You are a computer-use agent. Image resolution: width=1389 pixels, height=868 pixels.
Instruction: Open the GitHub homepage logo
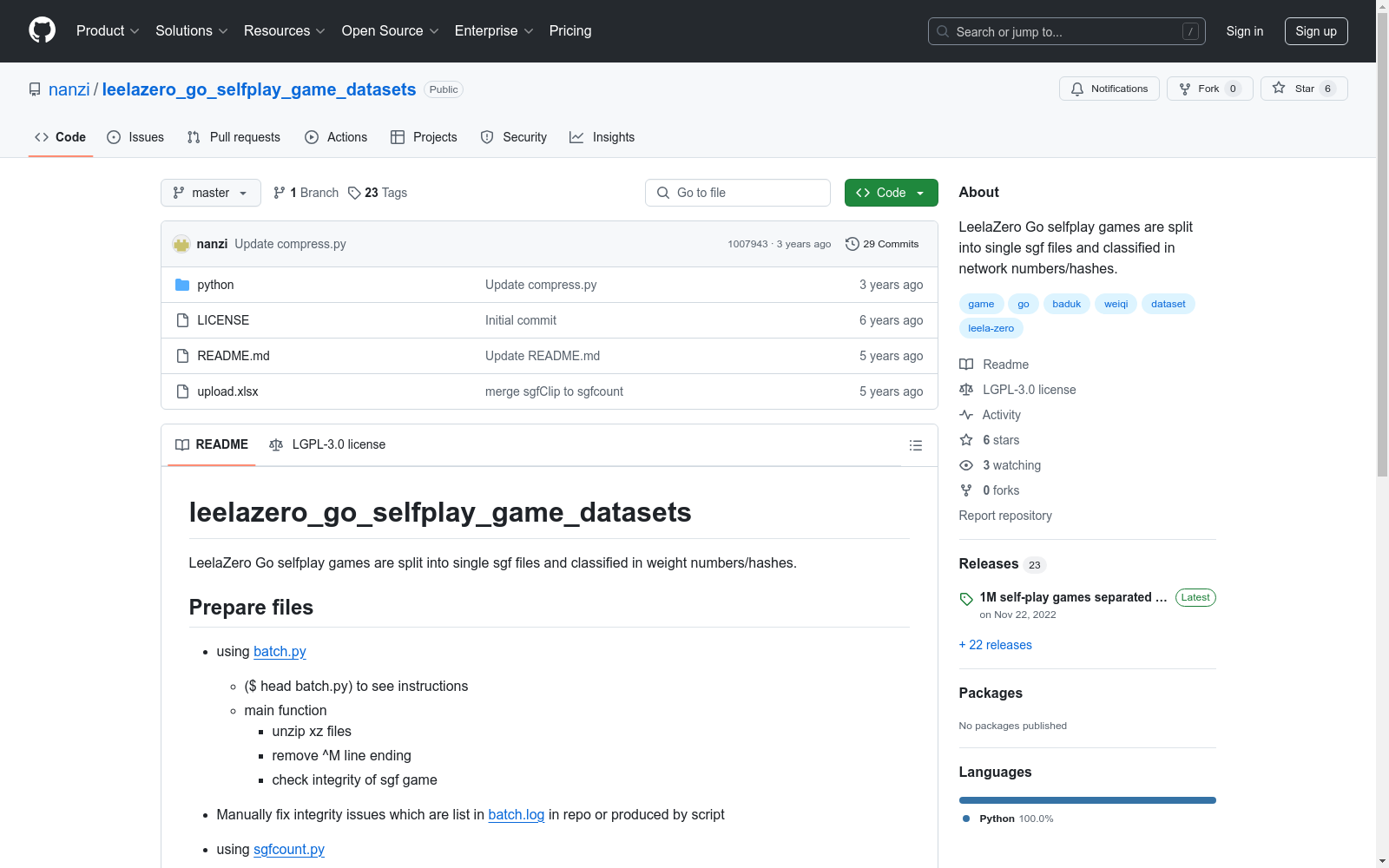[42, 30]
